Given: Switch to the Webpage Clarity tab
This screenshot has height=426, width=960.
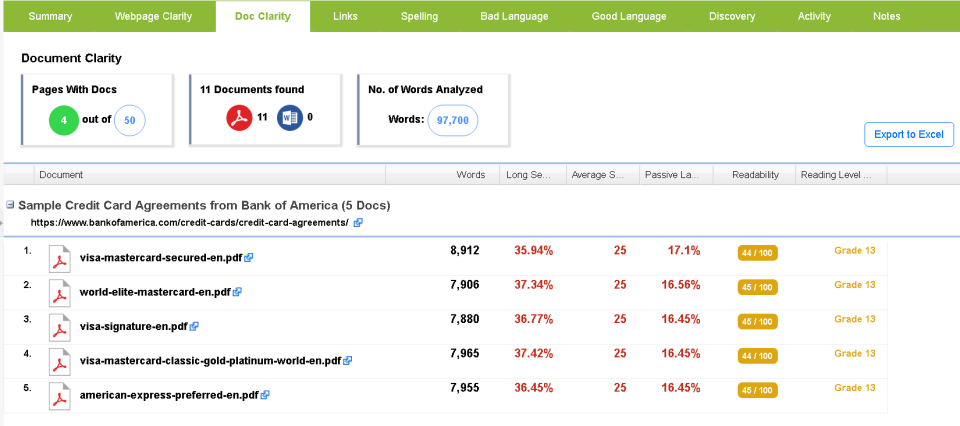Looking at the screenshot, I should point(154,16).
